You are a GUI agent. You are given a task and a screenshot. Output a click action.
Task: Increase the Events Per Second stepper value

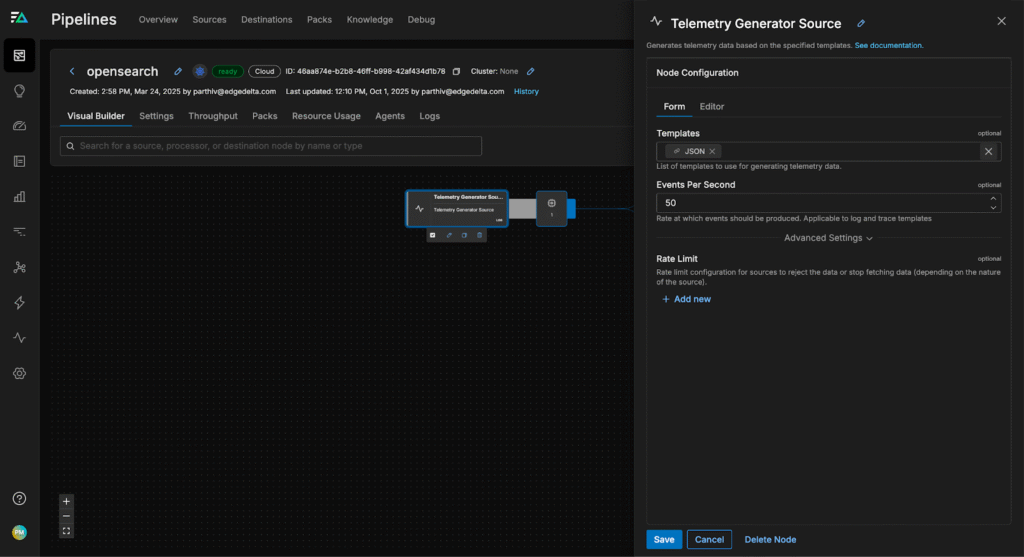[x=992, y=198]
